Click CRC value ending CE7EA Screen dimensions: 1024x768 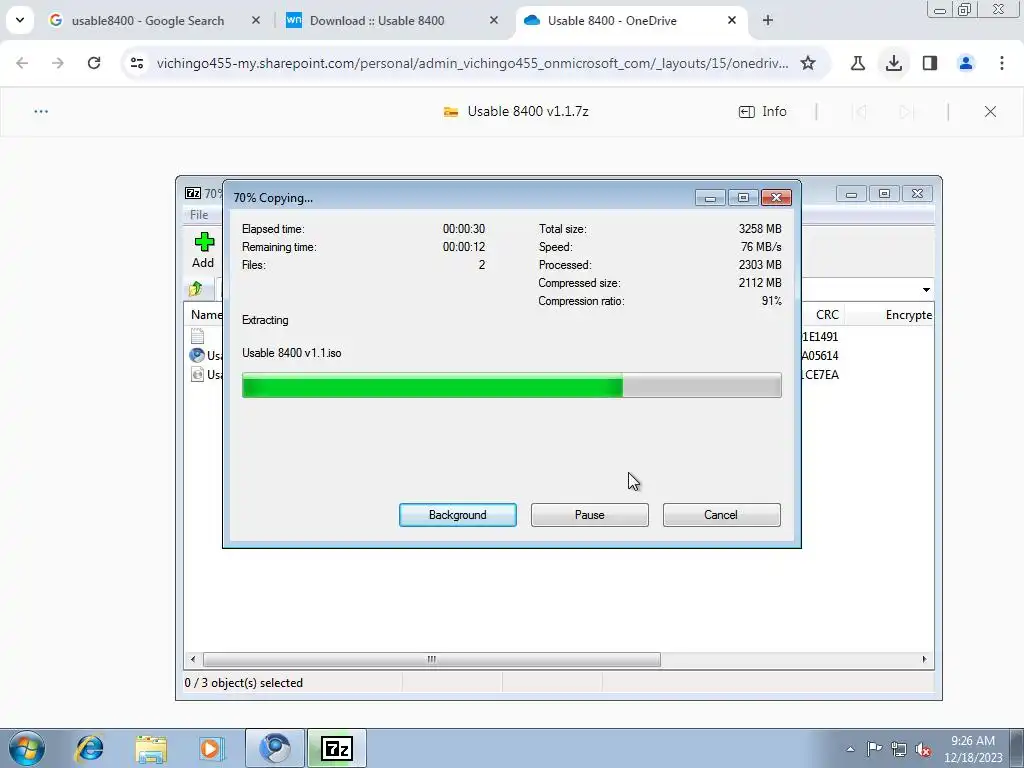[x=821, y=375]
